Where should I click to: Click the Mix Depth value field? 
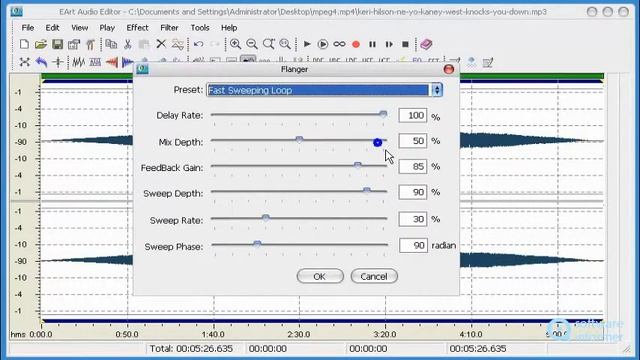point(413,141)
